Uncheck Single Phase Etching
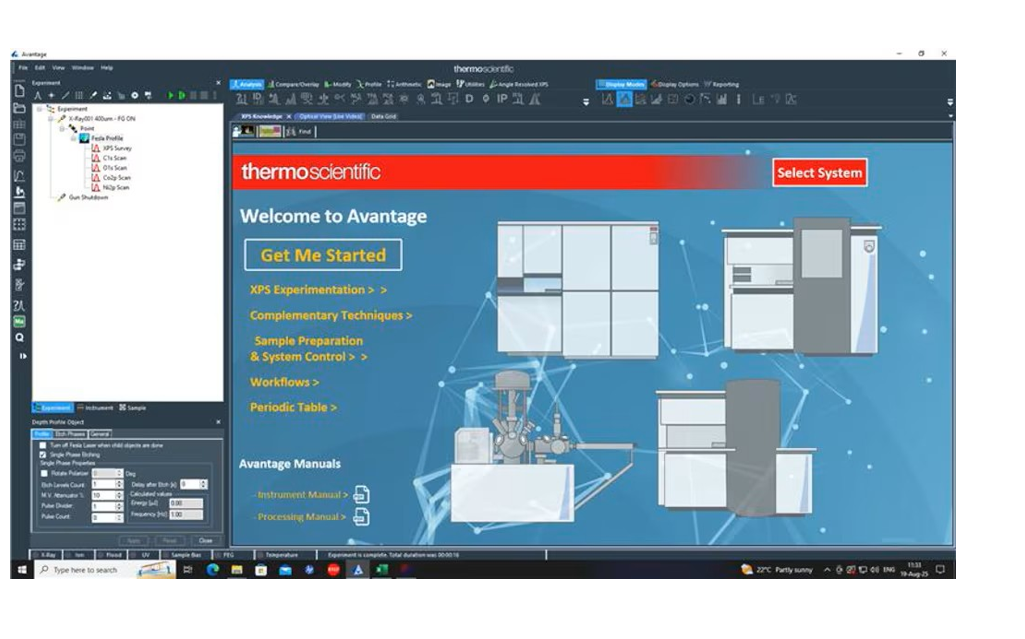Viewport: 1025px width, 639px height. 42,455
